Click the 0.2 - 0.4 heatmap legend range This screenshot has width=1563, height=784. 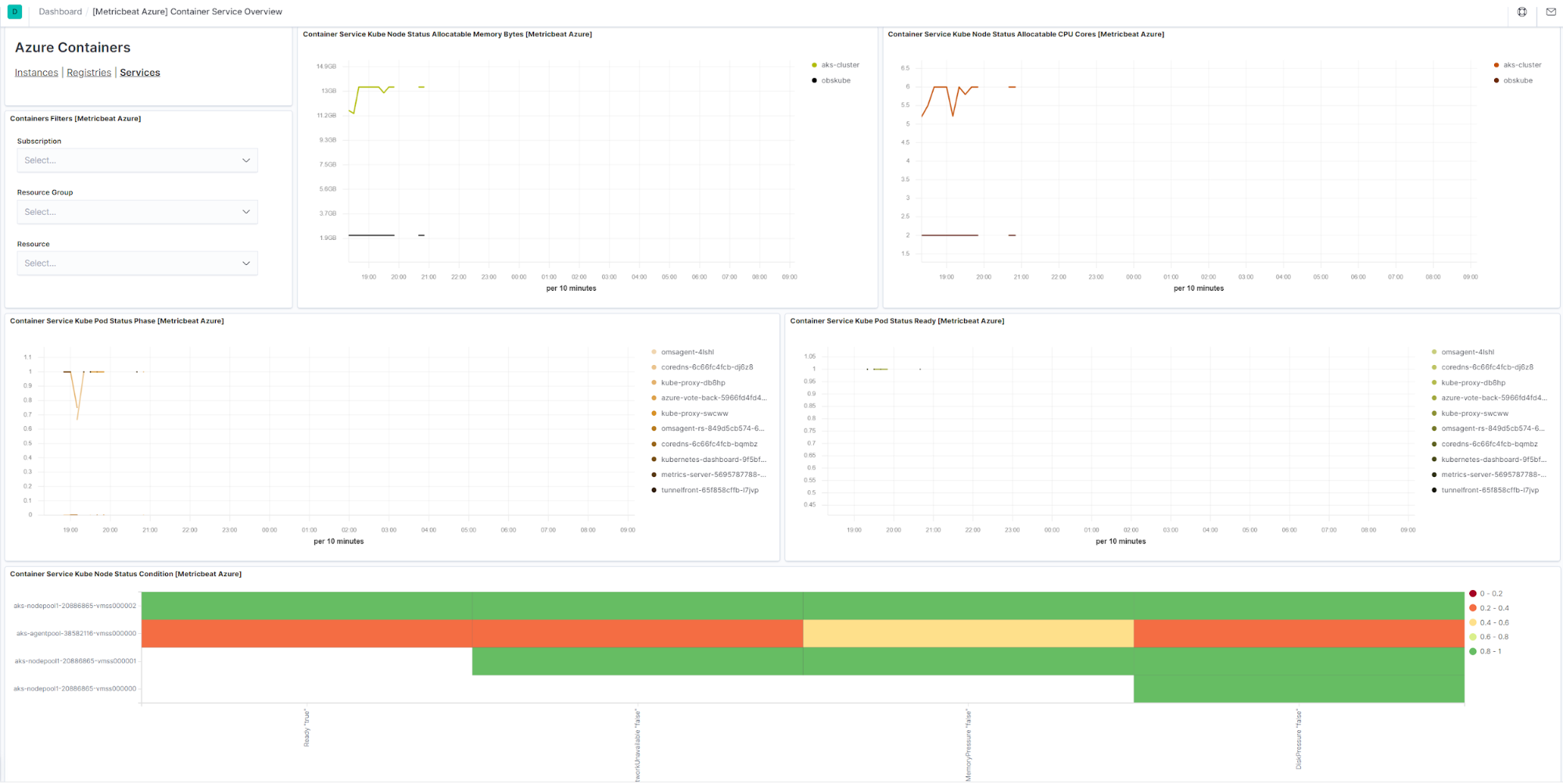coord(1490,608)
